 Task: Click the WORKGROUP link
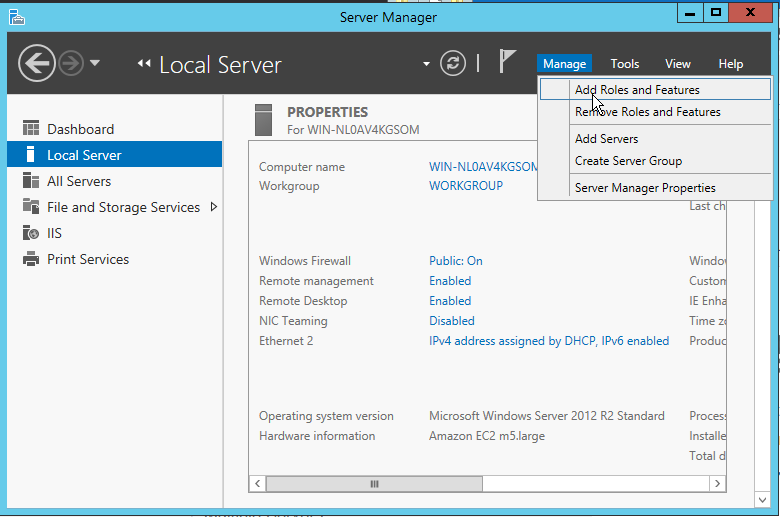[465, 185]
